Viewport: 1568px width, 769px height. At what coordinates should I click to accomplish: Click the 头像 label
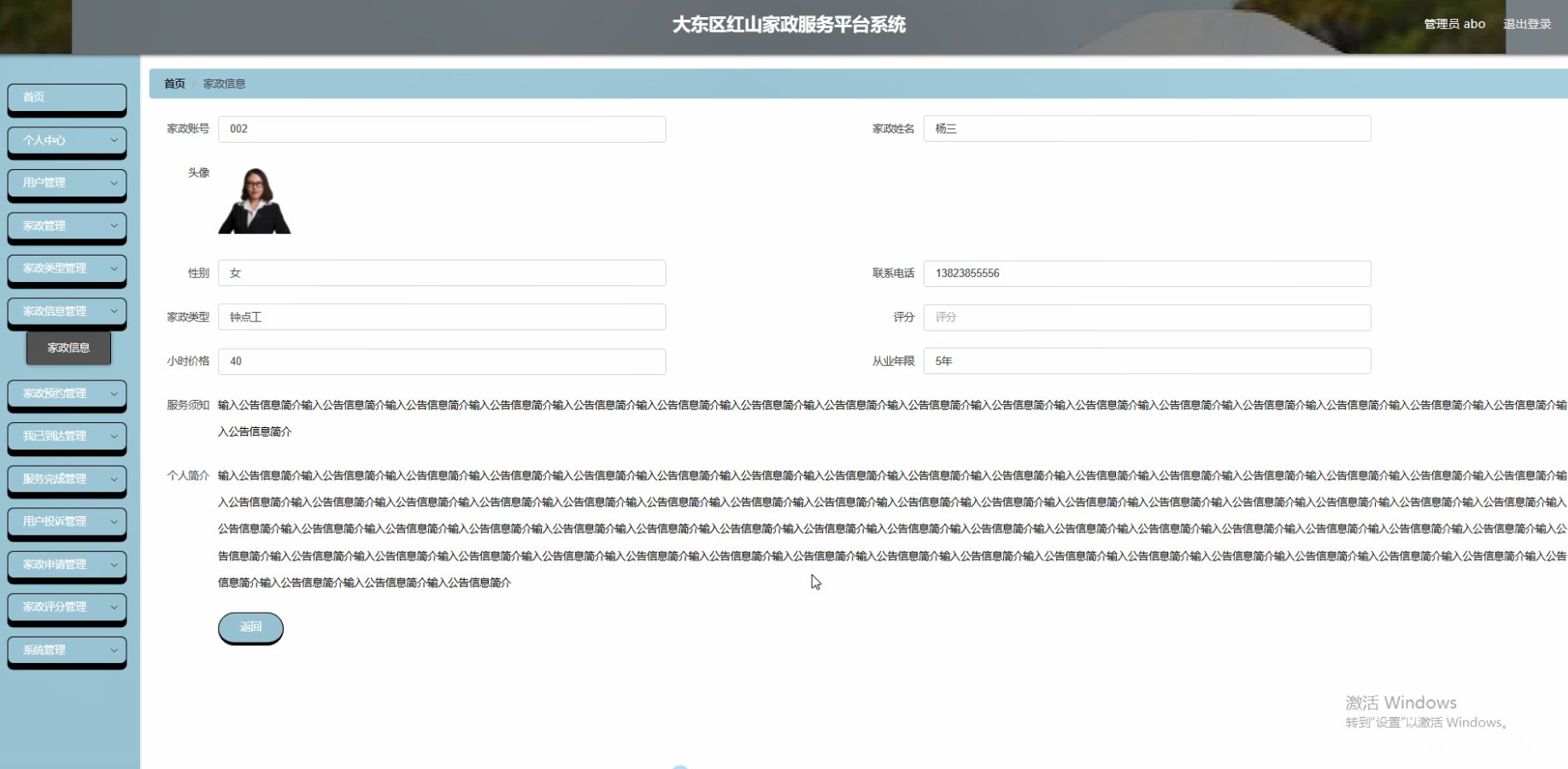point(198,173)
